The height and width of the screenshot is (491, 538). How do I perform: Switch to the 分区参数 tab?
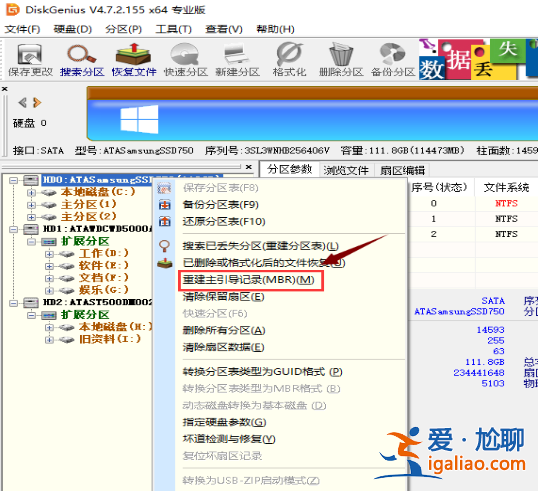click(x=290, y=169)
